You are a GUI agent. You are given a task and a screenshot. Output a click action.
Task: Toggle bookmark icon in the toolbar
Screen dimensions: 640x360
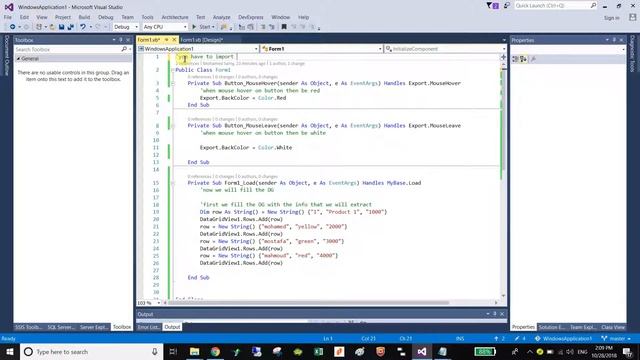tap(284, 27)
